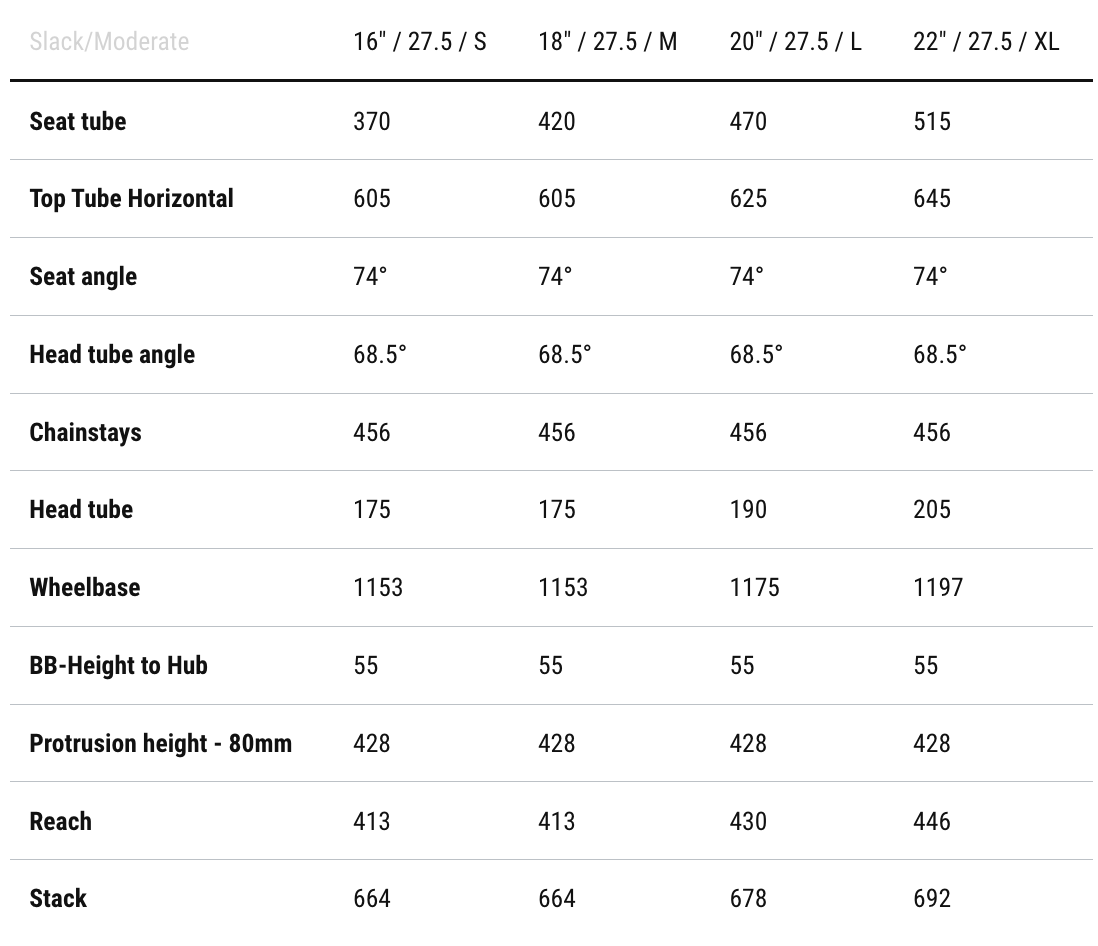Click the 446 reach value for XL
This screenshot has width=1098, height=946.
932,821
